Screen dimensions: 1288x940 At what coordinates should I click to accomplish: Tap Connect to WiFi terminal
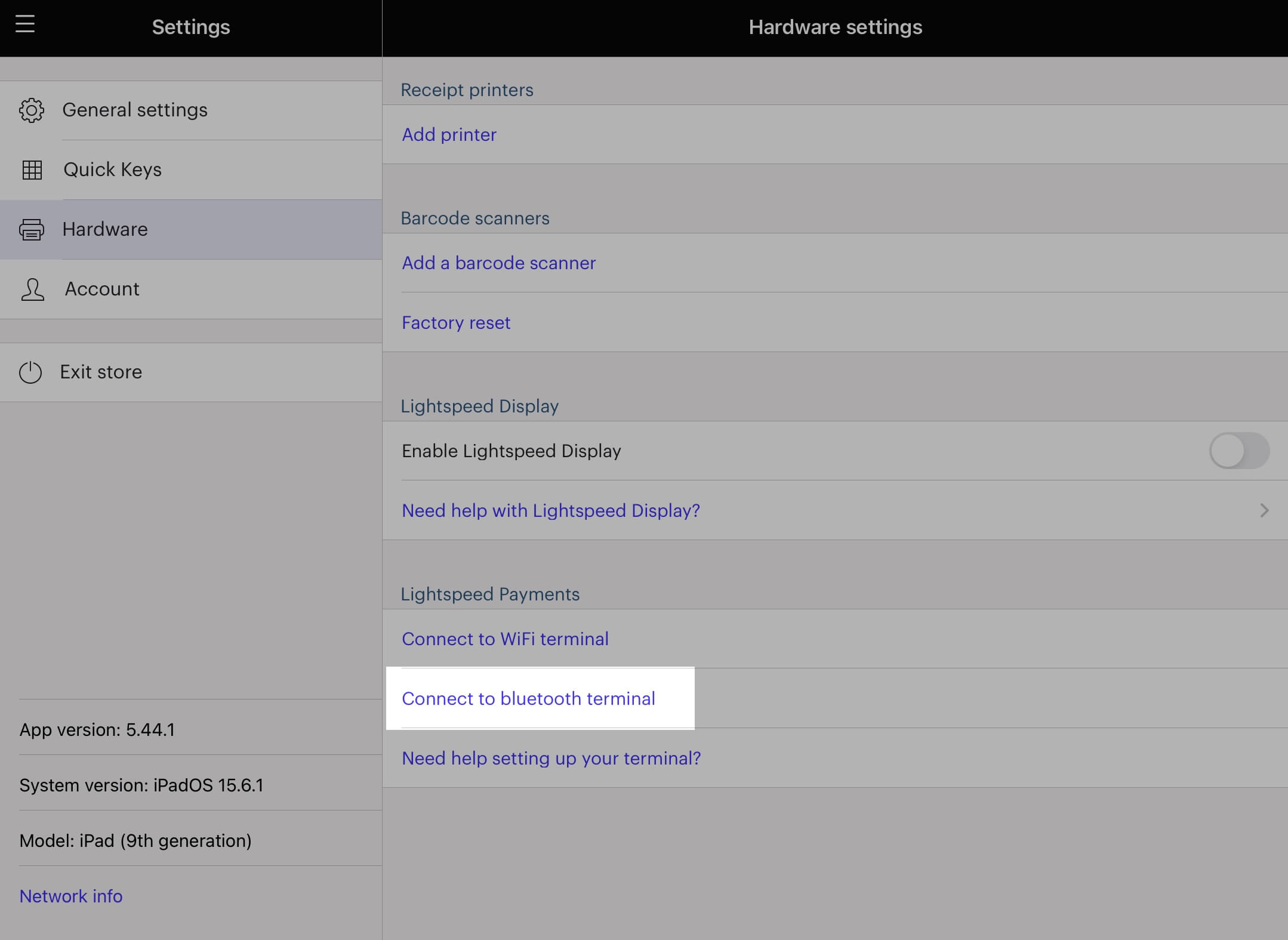pyautogui.click(x=505, y=639)
